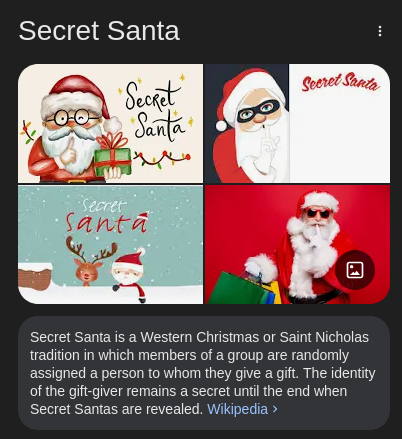Click the small Santa beside the reindeer

tap(130, 274)
